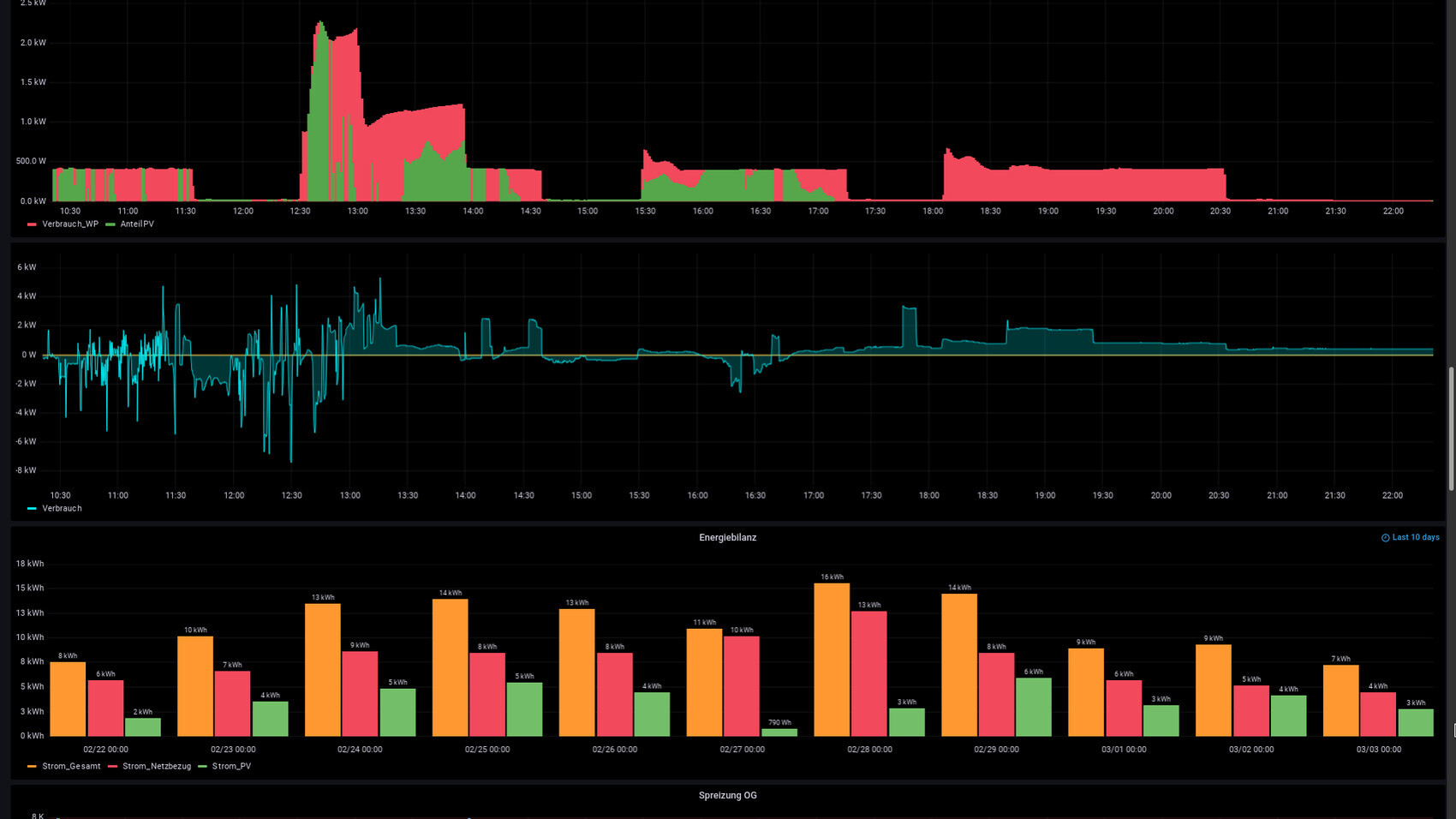Click the green Strom_PV legend color swatch
The image size is (1456, 819).
(x=202, y=767)
